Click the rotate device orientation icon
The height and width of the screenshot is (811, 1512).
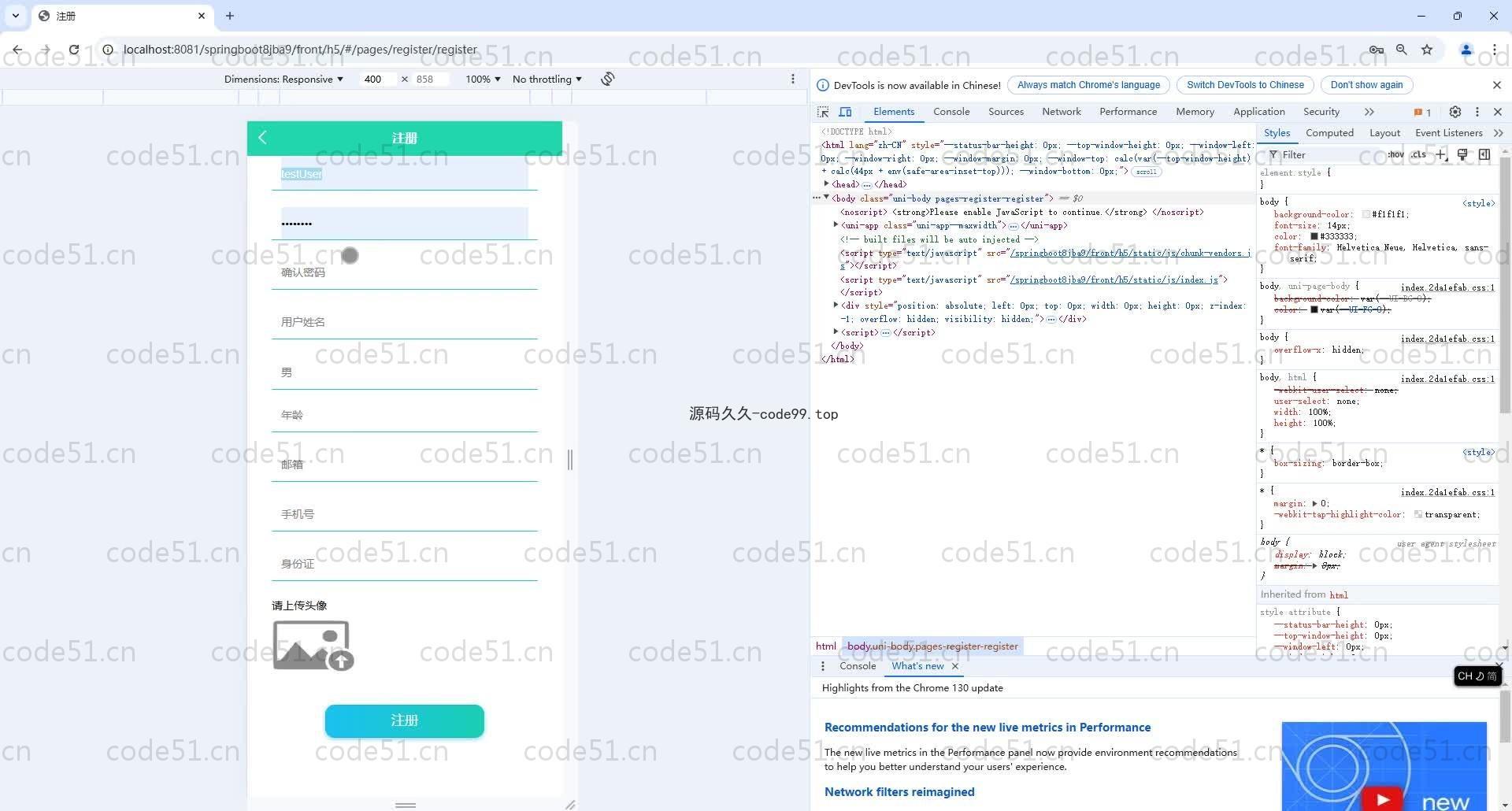[x=608, y=79]
